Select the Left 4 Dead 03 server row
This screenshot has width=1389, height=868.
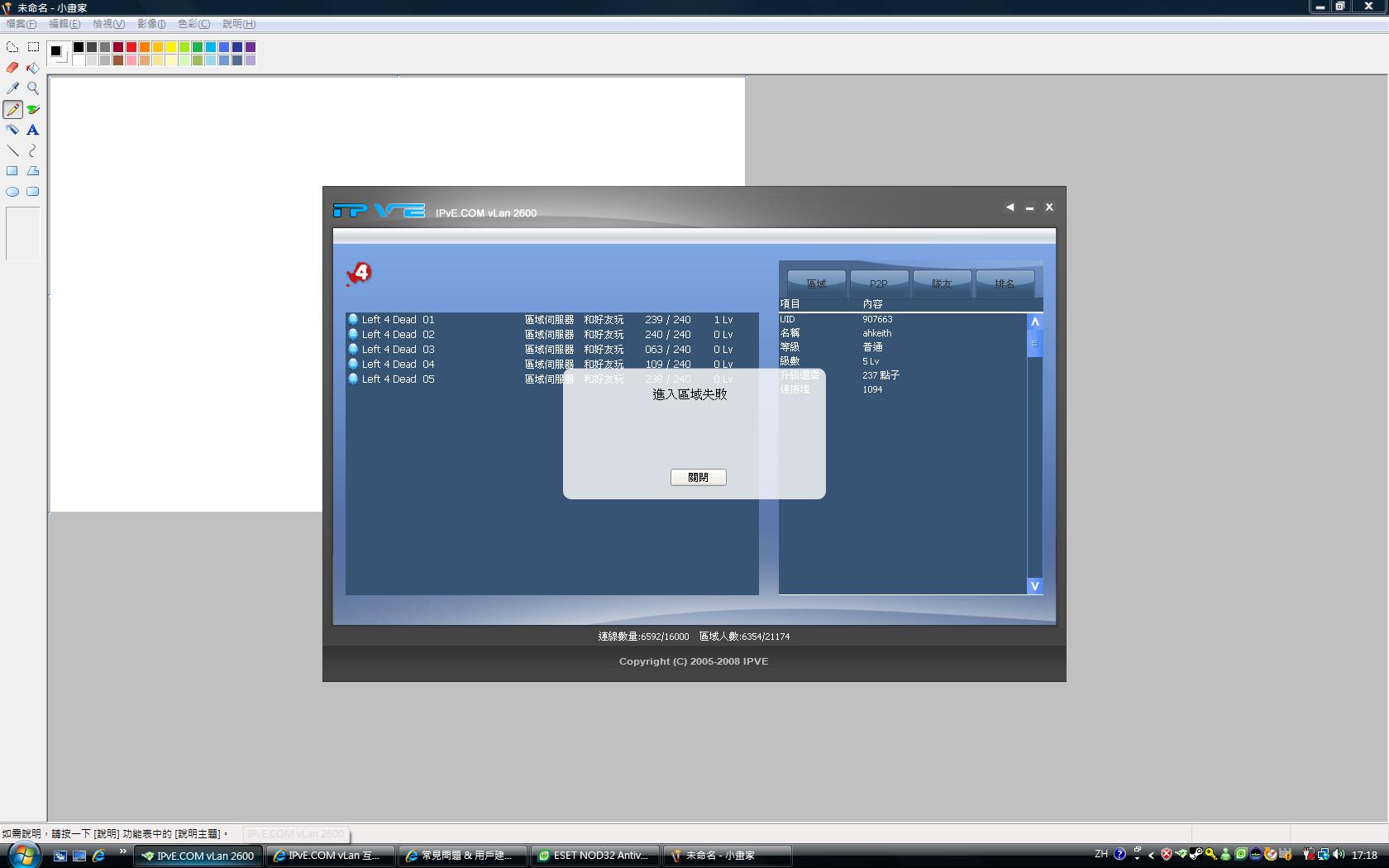[x=398, y=350]
